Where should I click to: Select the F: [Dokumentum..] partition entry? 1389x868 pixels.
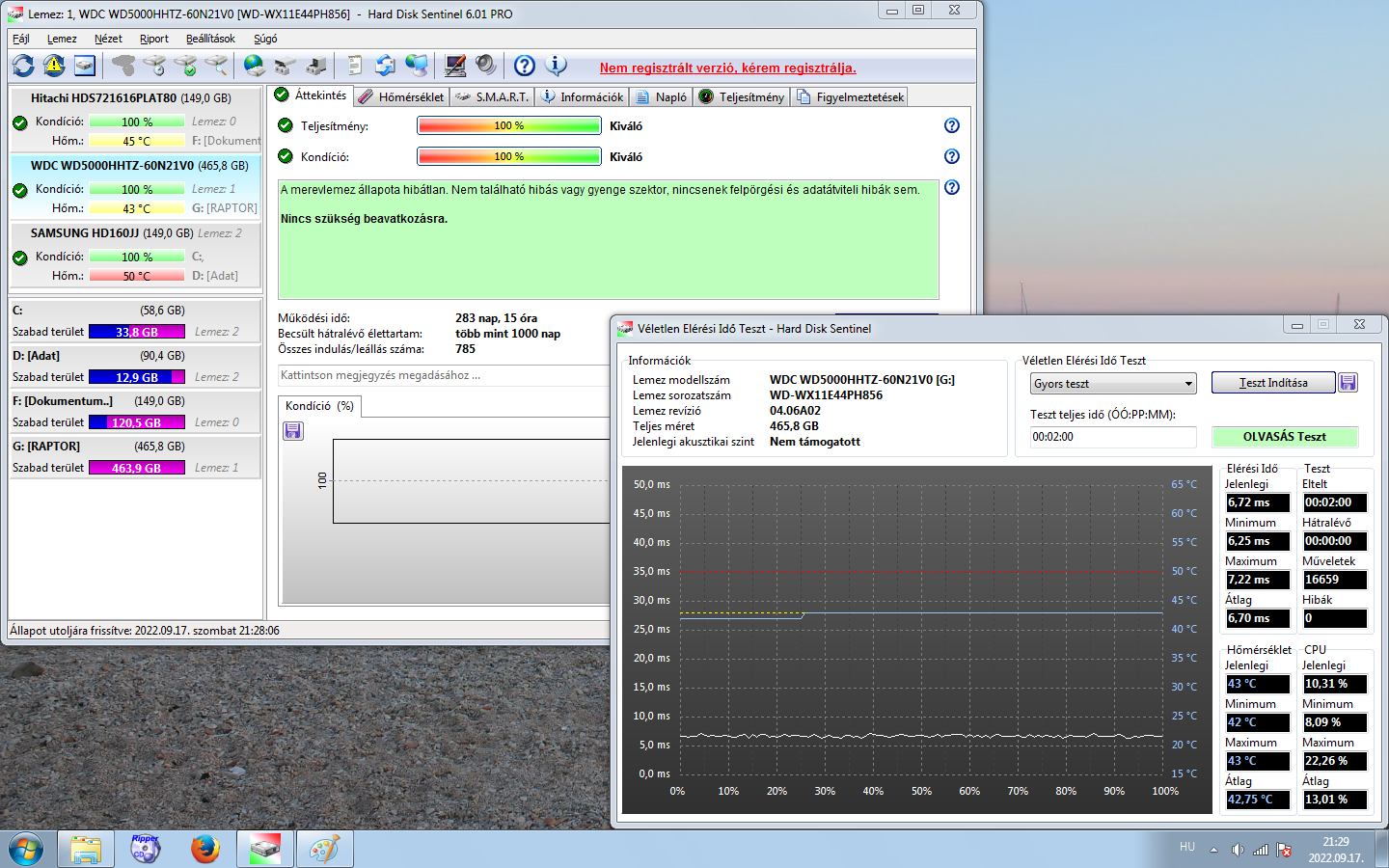coord(135,411)
